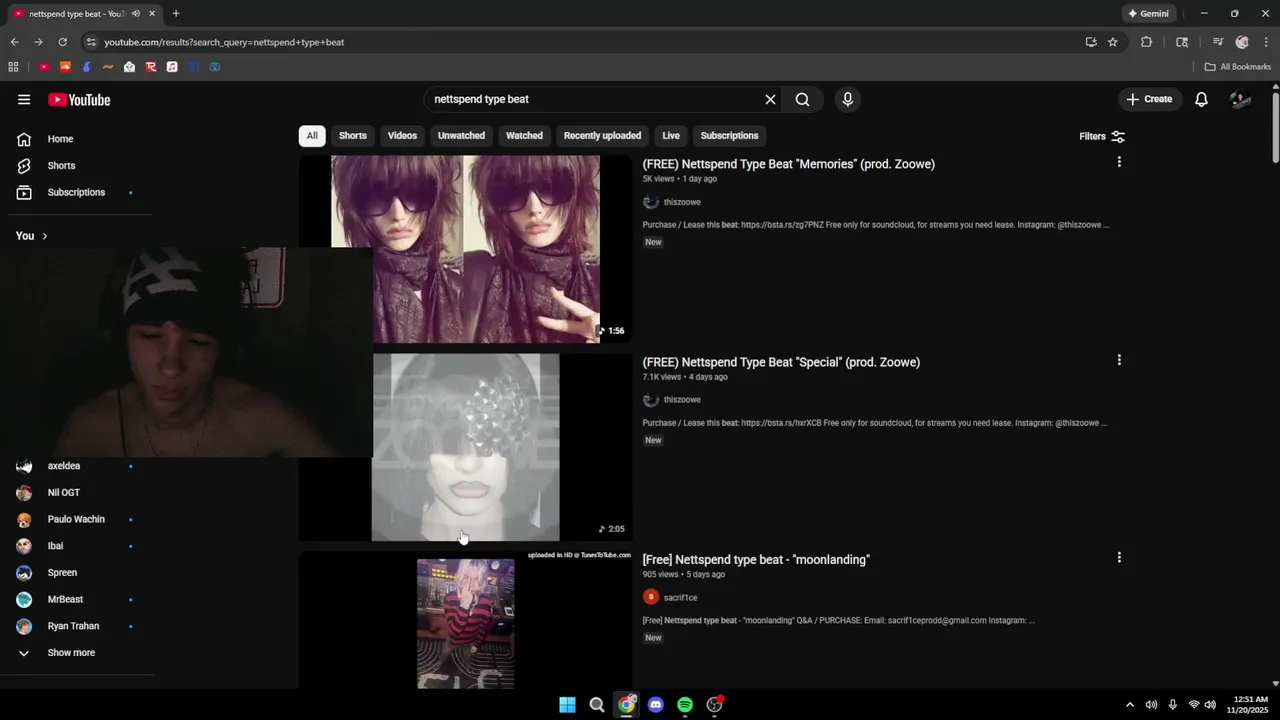
Task: Select the Subscriptions filter chip
Action: click(729, 136)
